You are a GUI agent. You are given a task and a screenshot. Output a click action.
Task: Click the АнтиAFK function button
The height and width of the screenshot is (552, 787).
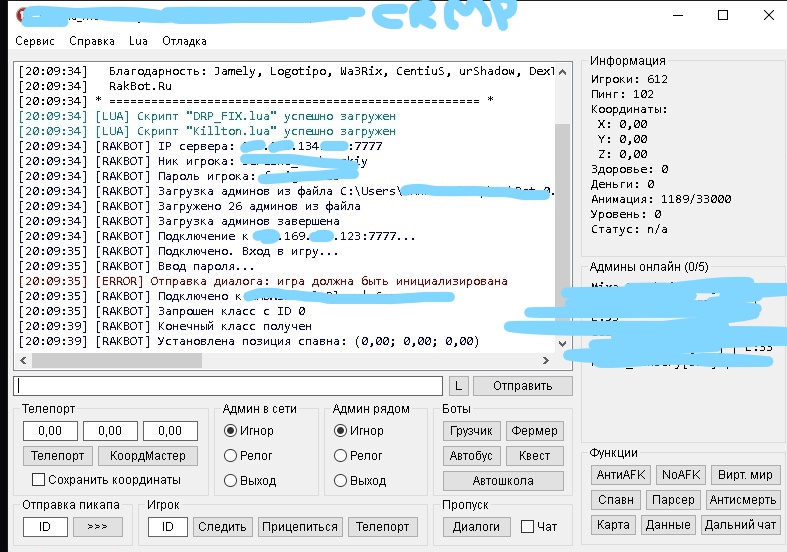621,474
